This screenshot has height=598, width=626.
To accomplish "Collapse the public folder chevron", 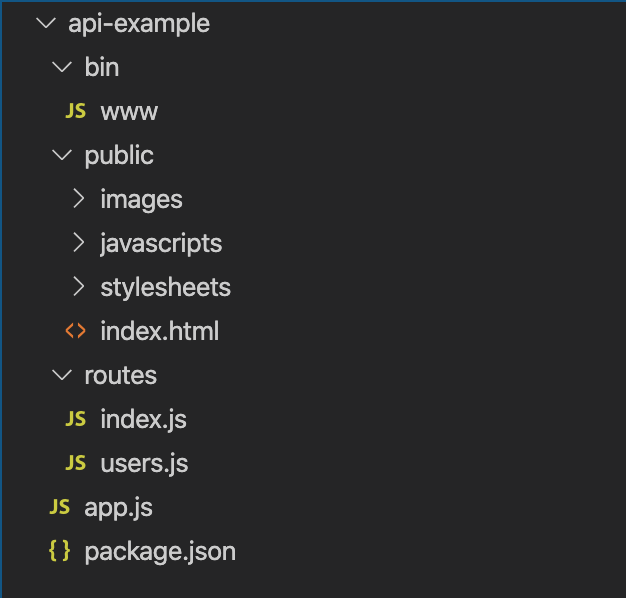I will (x=62, y=155).
